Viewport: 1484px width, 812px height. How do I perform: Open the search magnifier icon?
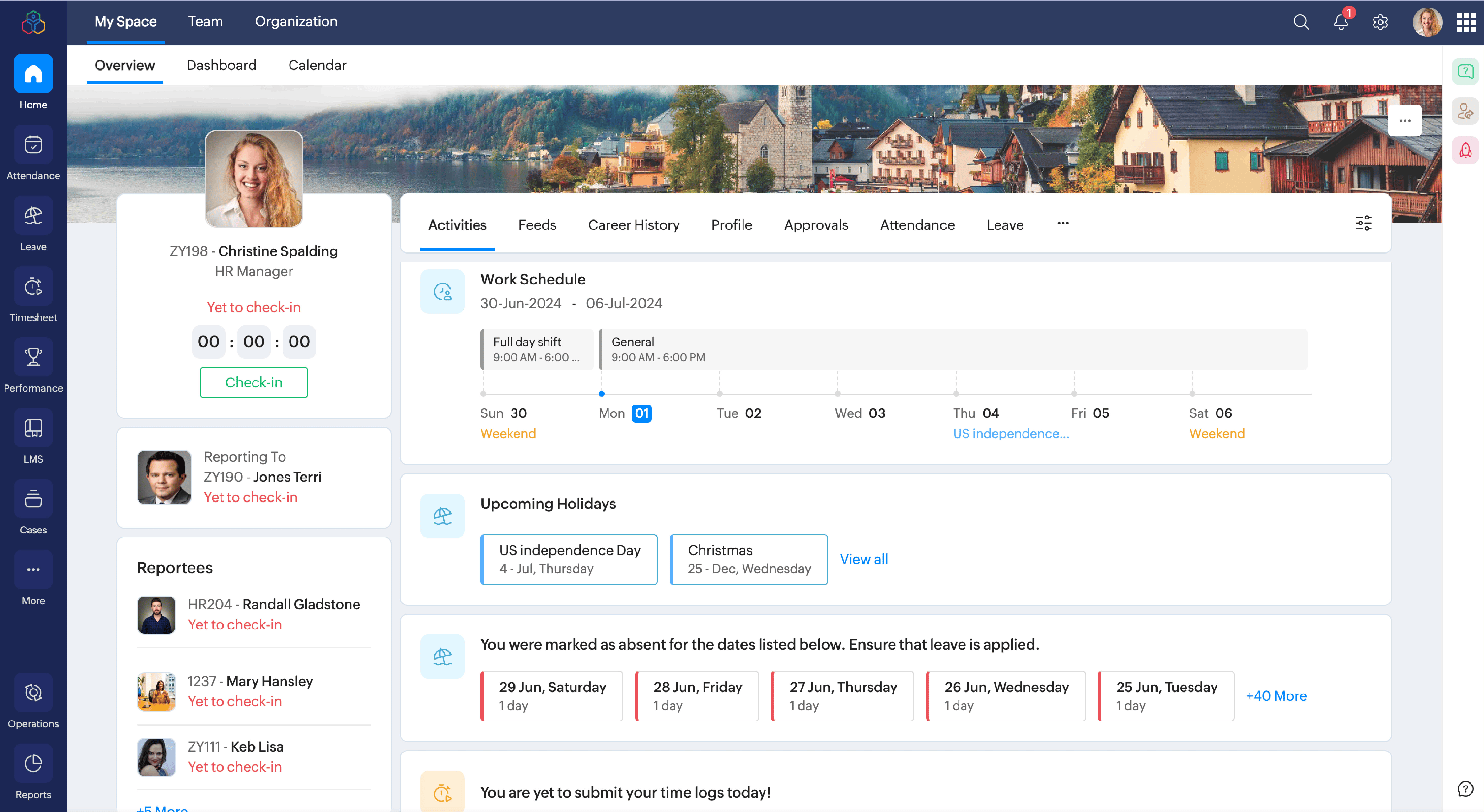[1301, 23]
